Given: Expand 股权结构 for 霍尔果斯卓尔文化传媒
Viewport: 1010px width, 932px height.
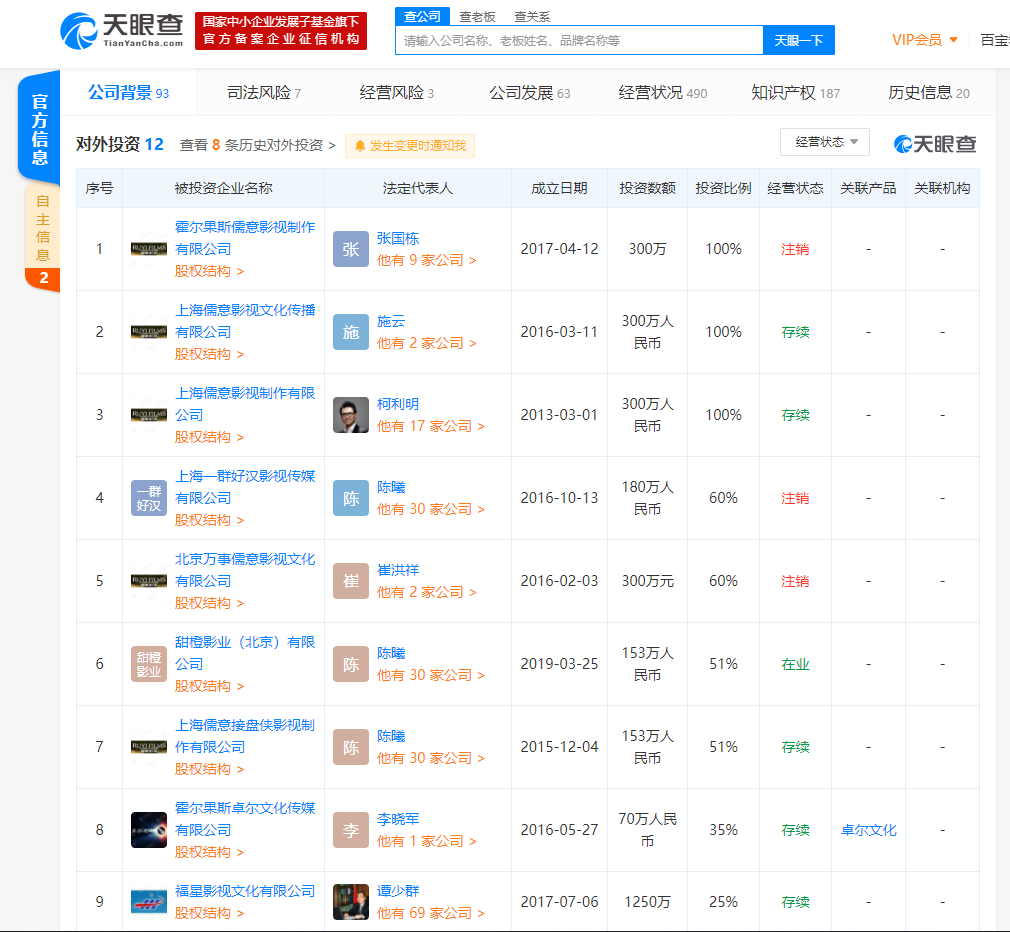Looking at the screenshot, I should (209, 852).
